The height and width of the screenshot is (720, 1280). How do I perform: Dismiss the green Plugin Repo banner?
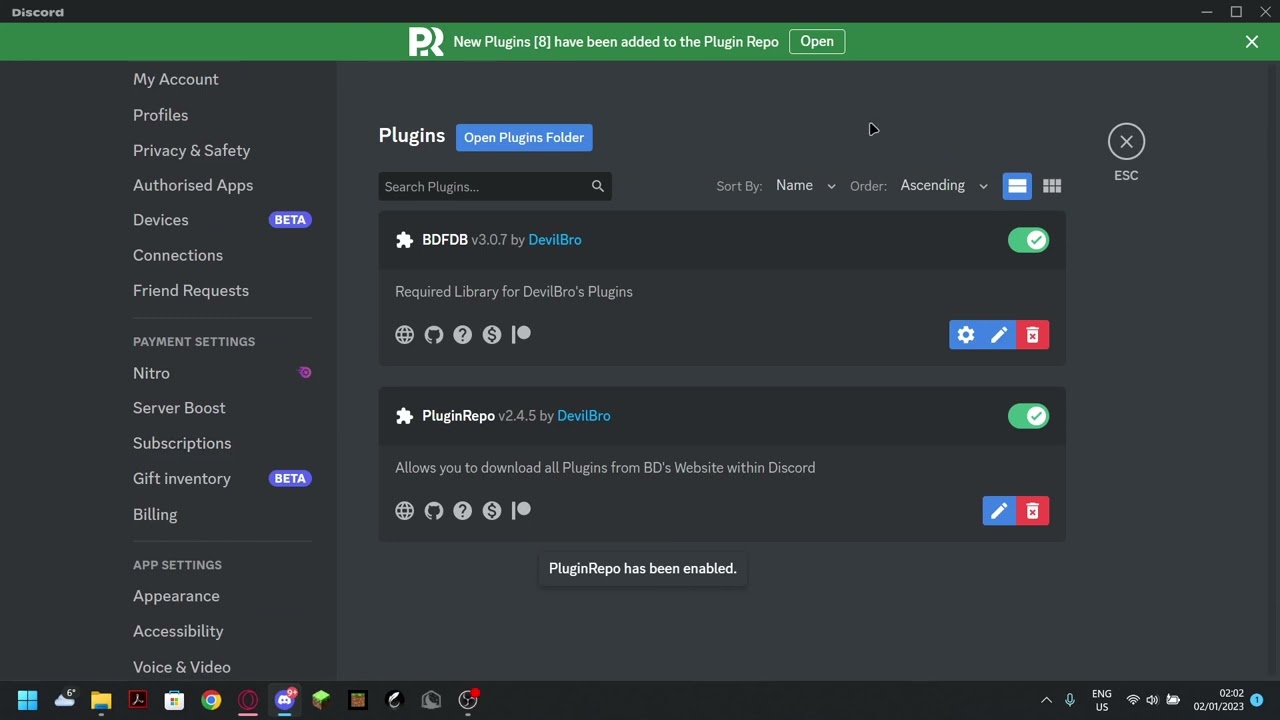(x=1252, y=42)
